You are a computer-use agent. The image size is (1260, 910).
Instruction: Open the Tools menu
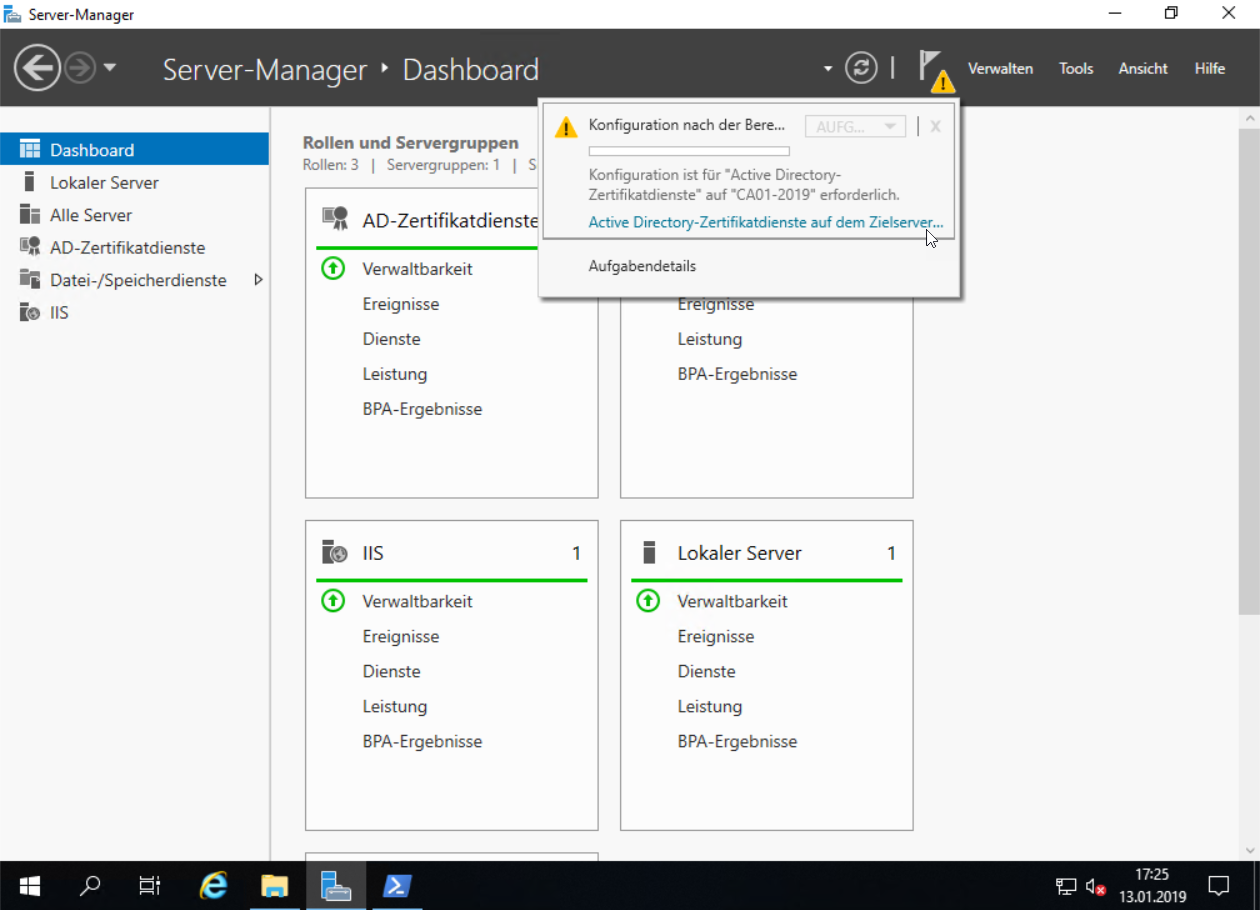(1076, 69)
